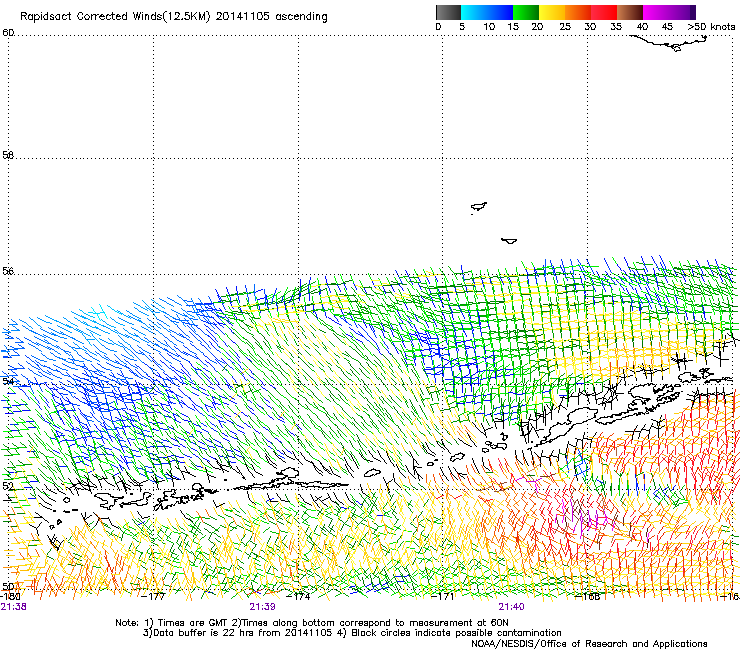This screenshot has height=650, width=740.
Task: Click the coastline outline at the top-right corner
Action: pos(669,43)
